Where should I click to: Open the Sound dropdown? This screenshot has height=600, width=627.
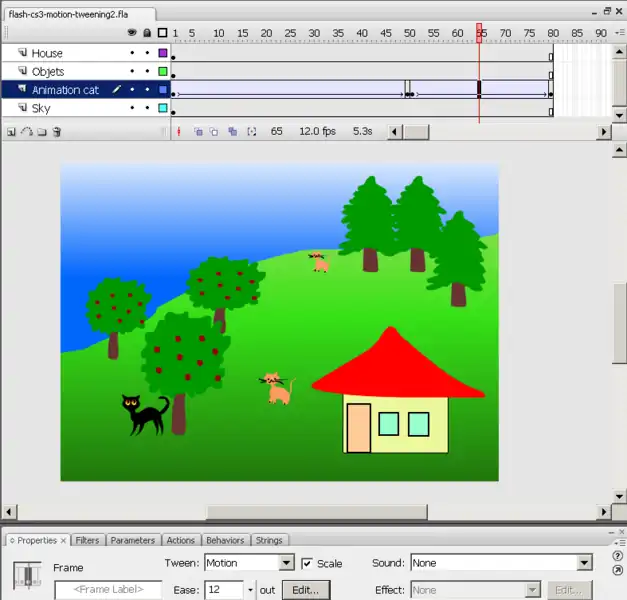586,564
